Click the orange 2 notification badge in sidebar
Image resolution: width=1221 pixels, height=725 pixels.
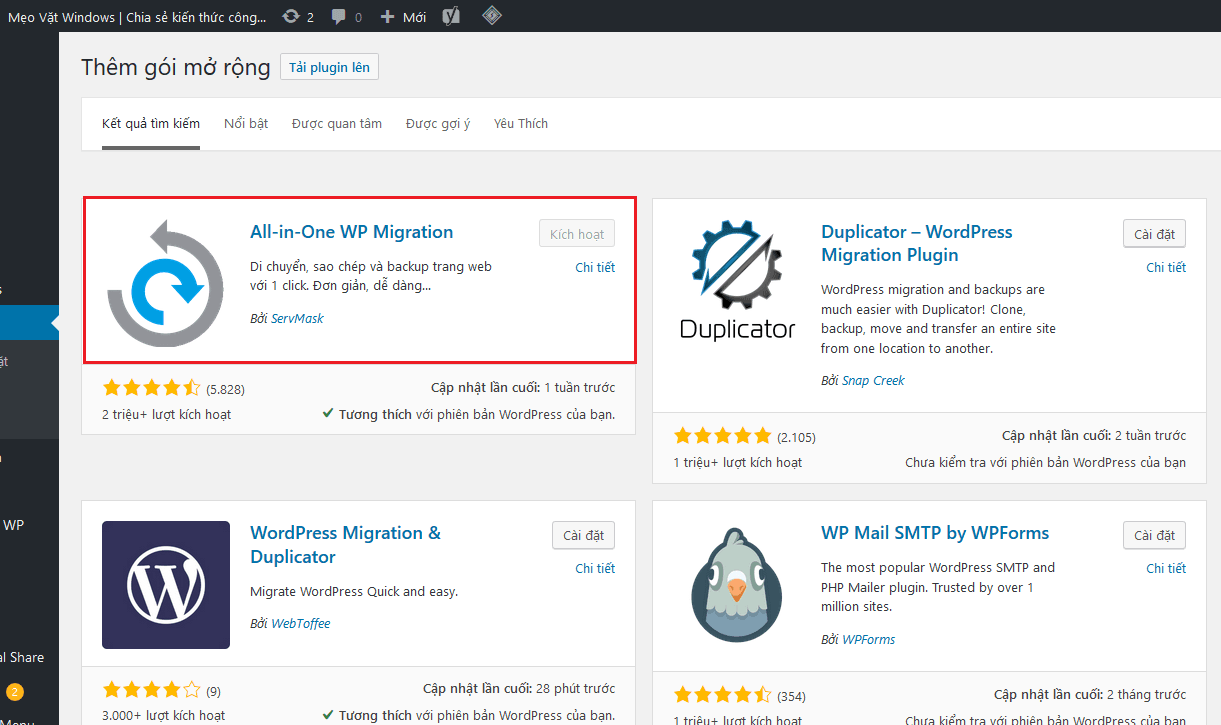pos(15,691)
